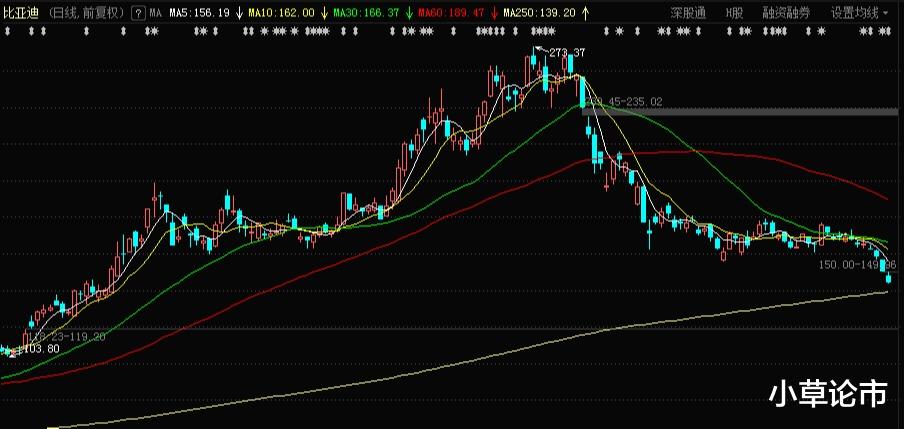Click the MA indicator label
Viewport: 904px width, 429px height.
click(x=155, y=13)
